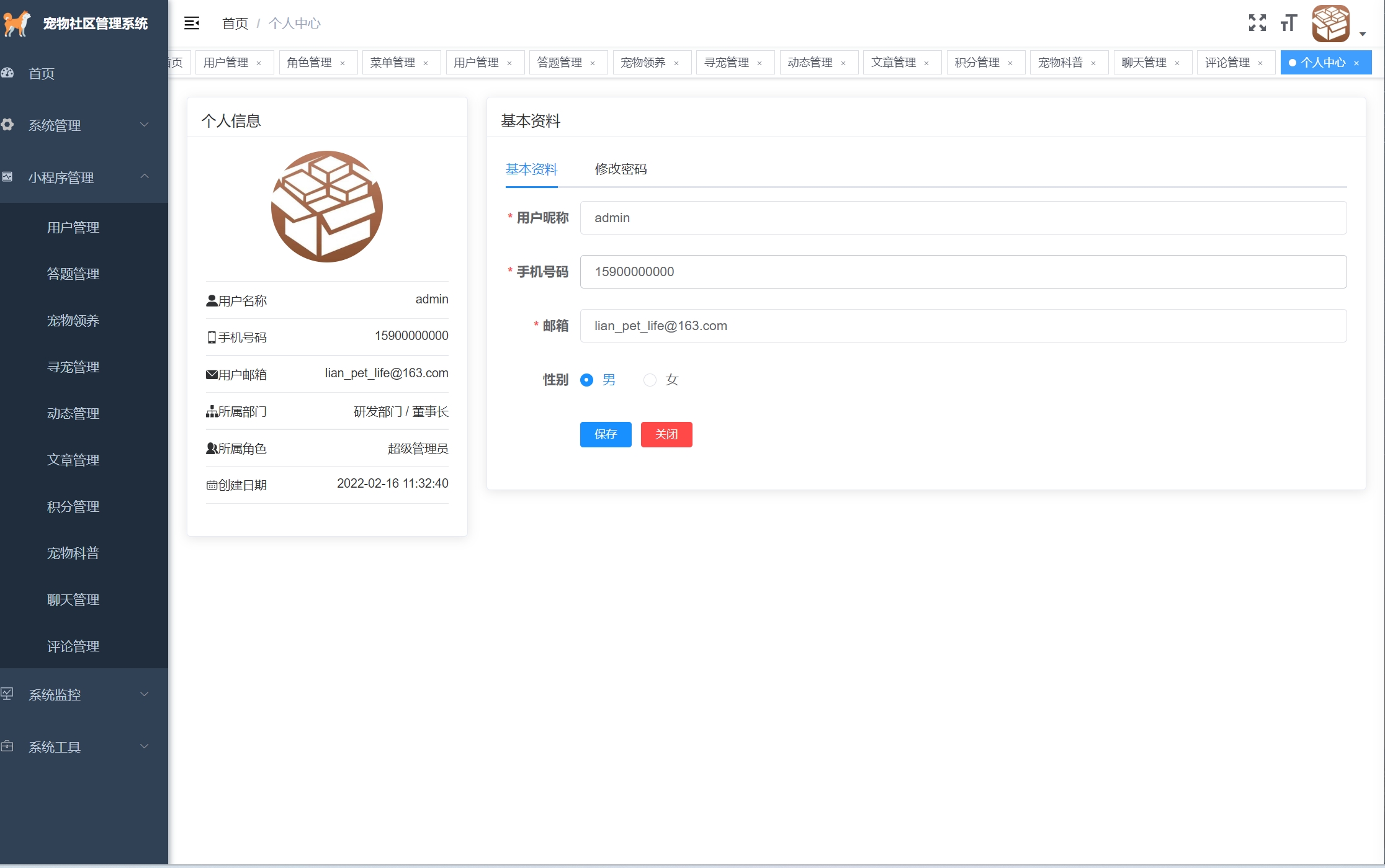Open the font size setting icon
Viewport: 1385px width, 868px height.
(1289, 23)
